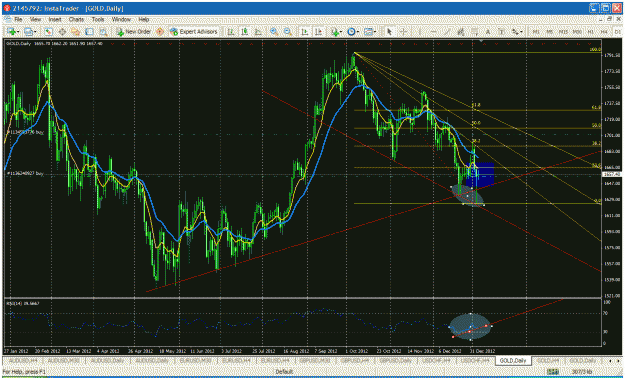Pick the equidistant channel tool
The height and width of the screenshot is (378, 625).
pos(460,32)
